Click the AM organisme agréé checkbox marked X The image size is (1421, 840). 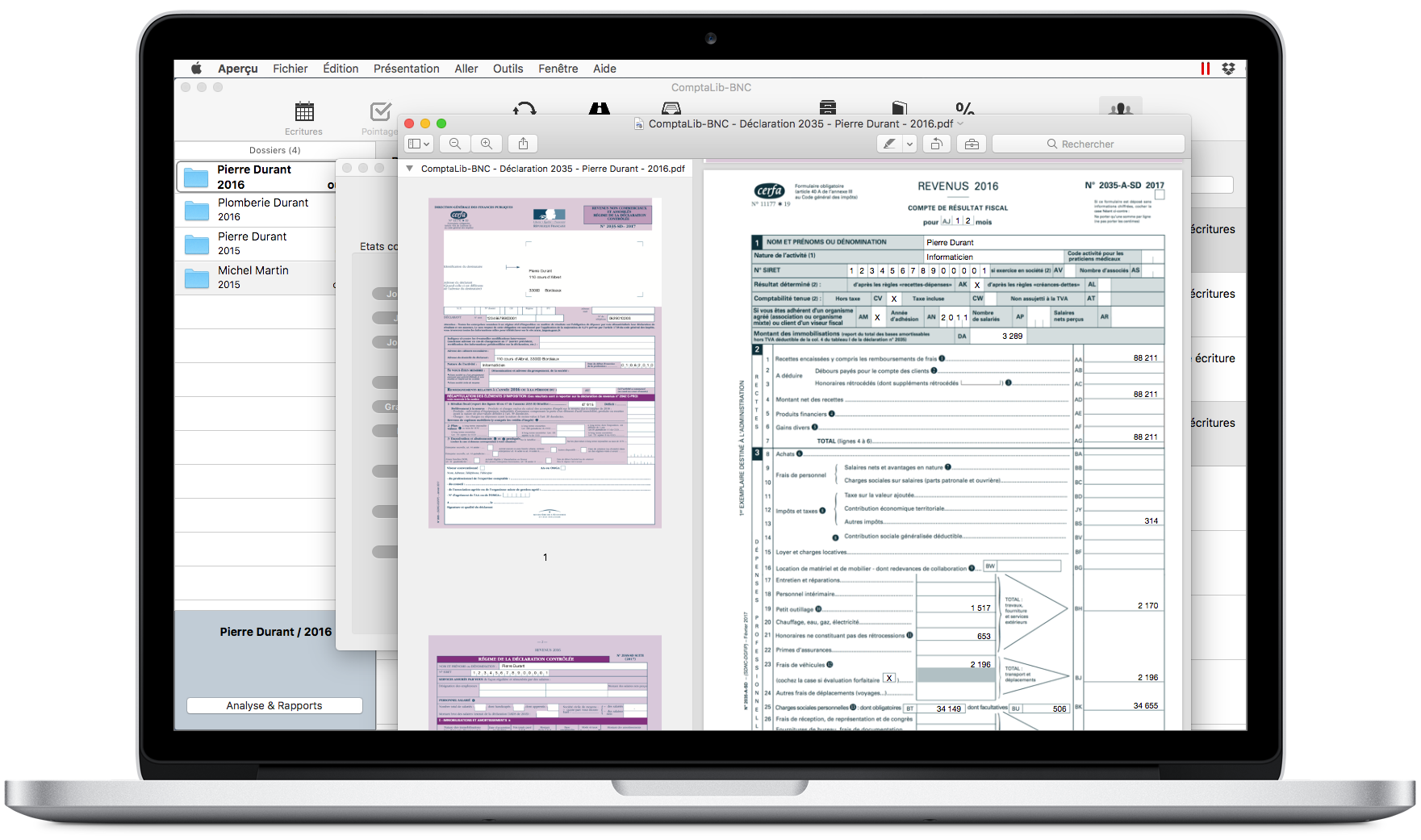point(878,317)
